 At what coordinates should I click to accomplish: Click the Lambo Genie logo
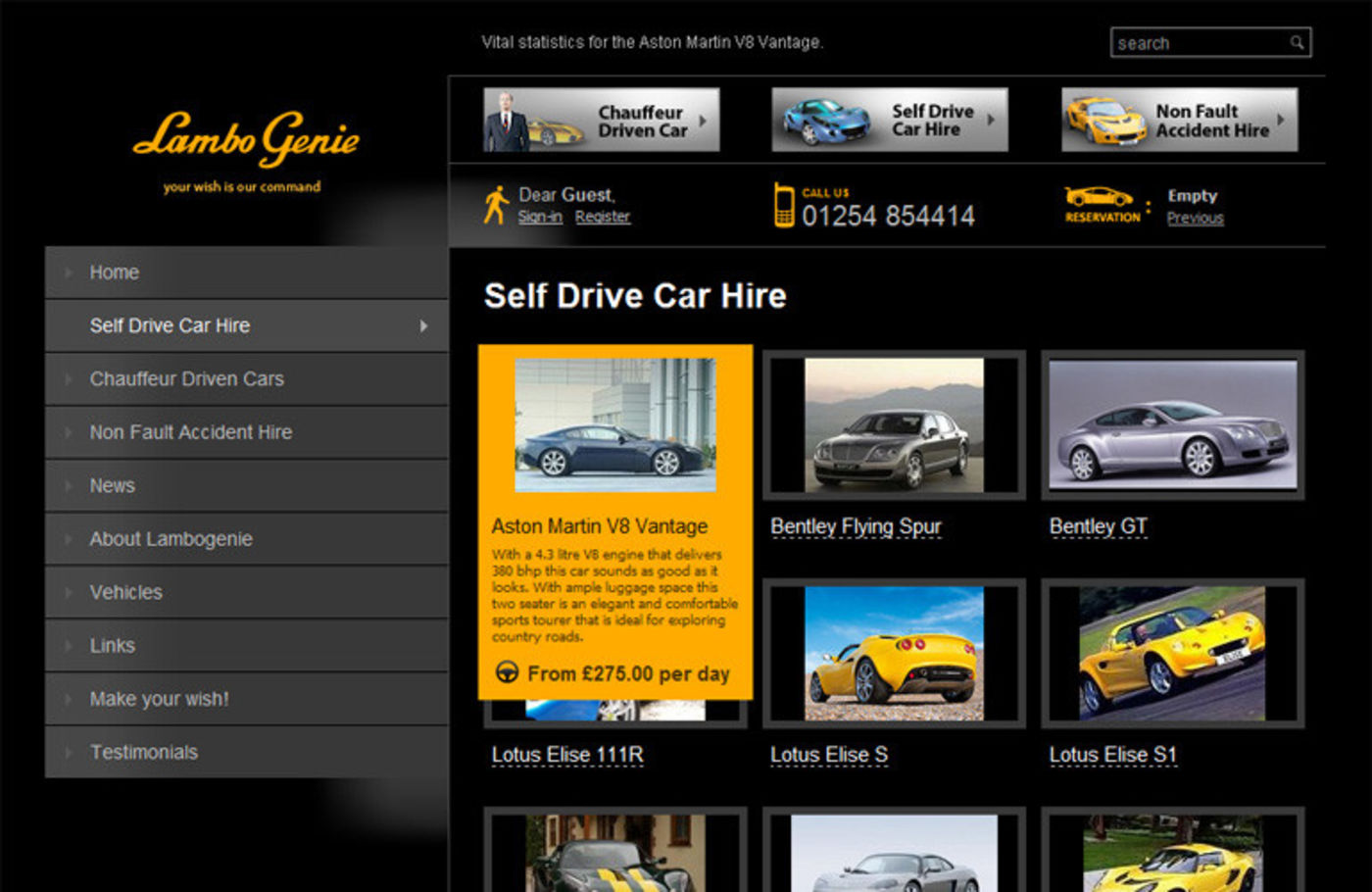click(x=246, y=139)
